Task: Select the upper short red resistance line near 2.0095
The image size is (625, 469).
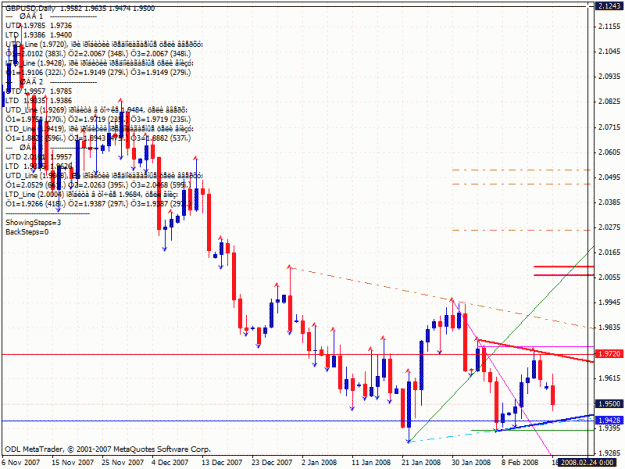Action: coord(564,266)
